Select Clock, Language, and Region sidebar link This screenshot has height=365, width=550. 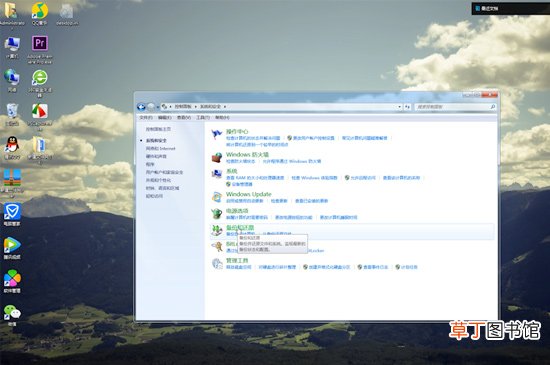click(162, 188)
